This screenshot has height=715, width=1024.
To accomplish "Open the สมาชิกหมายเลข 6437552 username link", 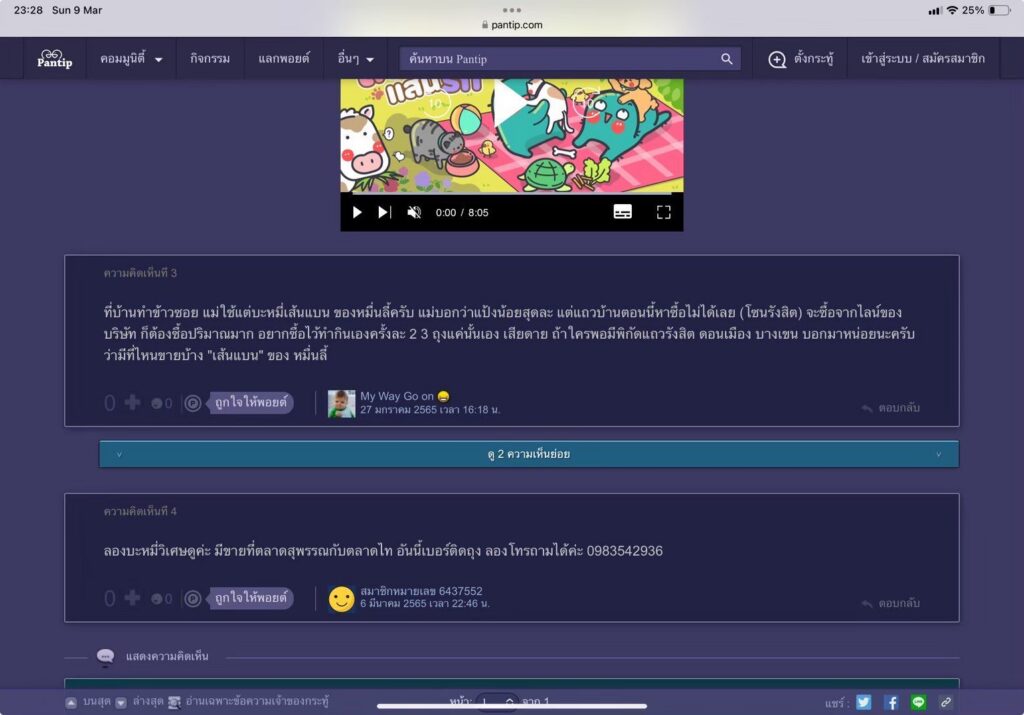I will [421, 591].
